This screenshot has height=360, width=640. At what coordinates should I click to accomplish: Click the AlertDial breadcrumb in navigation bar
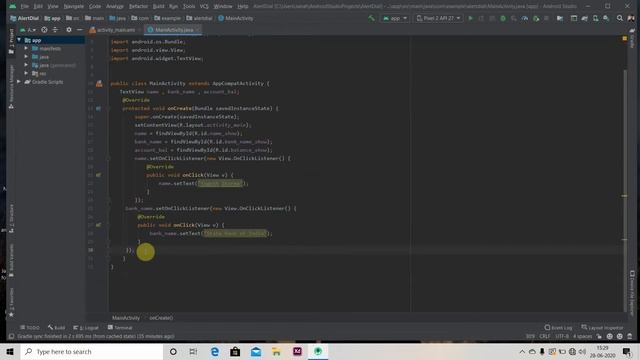[24, 18]
